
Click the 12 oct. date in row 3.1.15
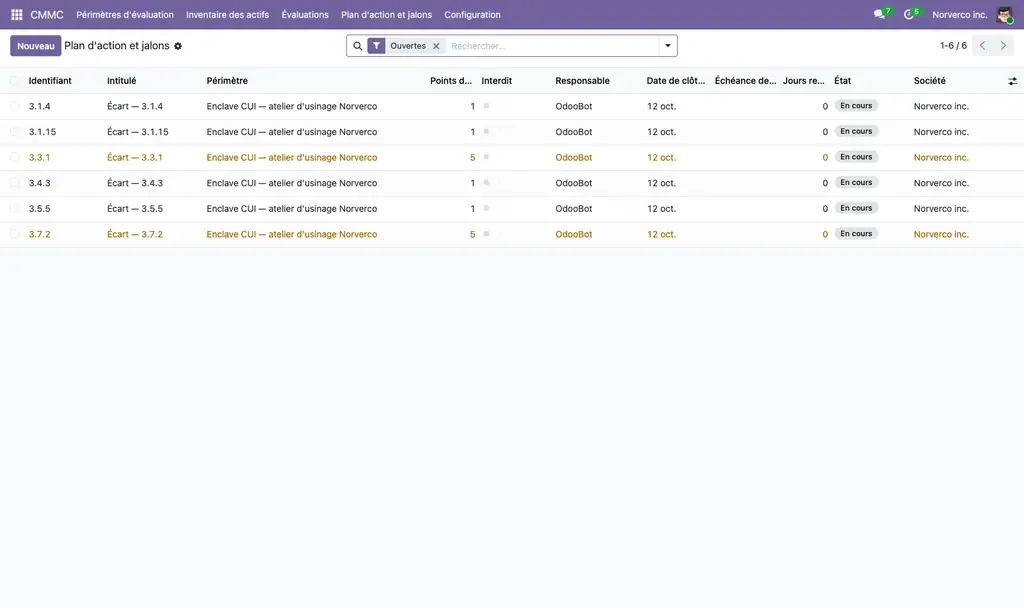coord(662,131)
